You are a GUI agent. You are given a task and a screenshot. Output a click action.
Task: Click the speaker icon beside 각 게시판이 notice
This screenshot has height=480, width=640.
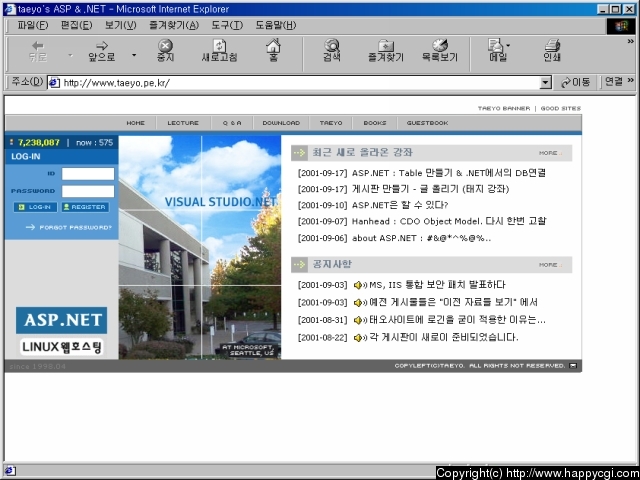pos(360,338)
